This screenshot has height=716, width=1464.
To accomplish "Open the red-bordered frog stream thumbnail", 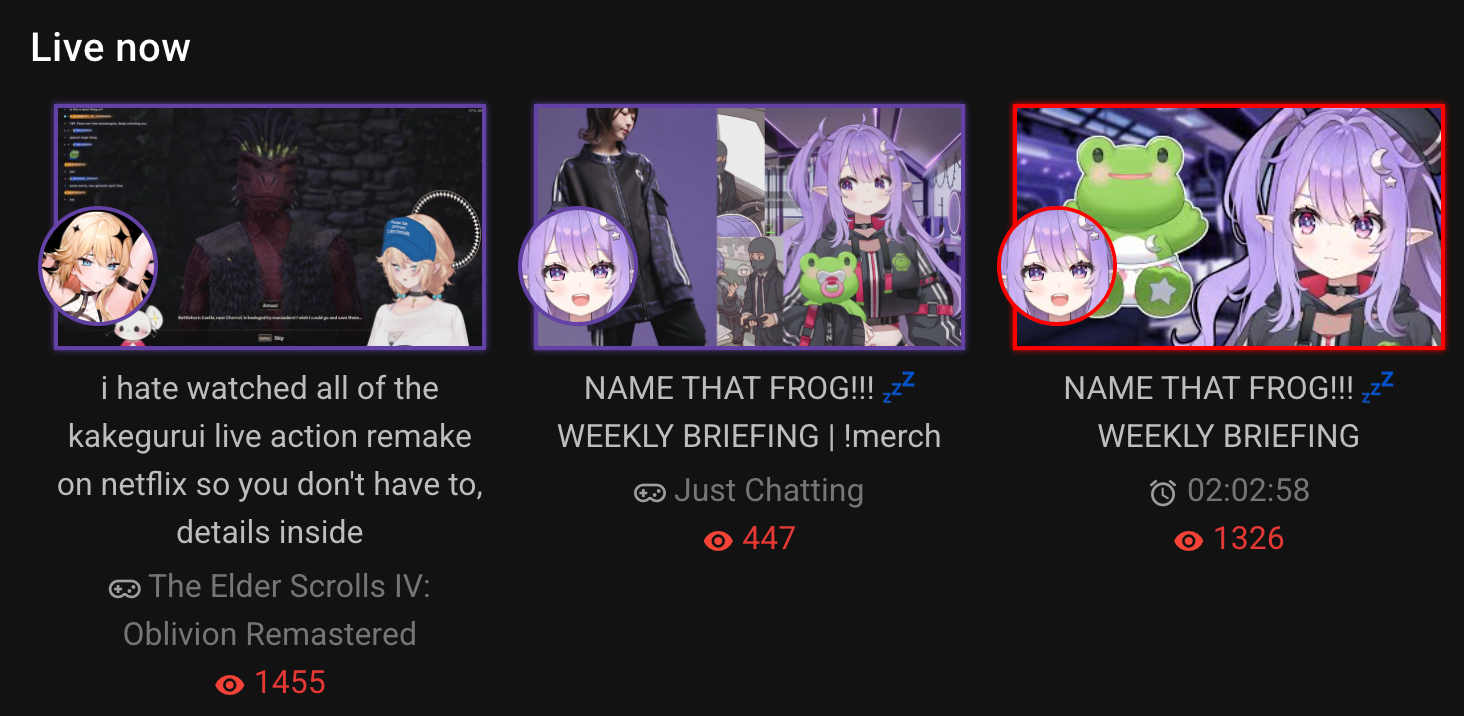I will coord(1229,226).
